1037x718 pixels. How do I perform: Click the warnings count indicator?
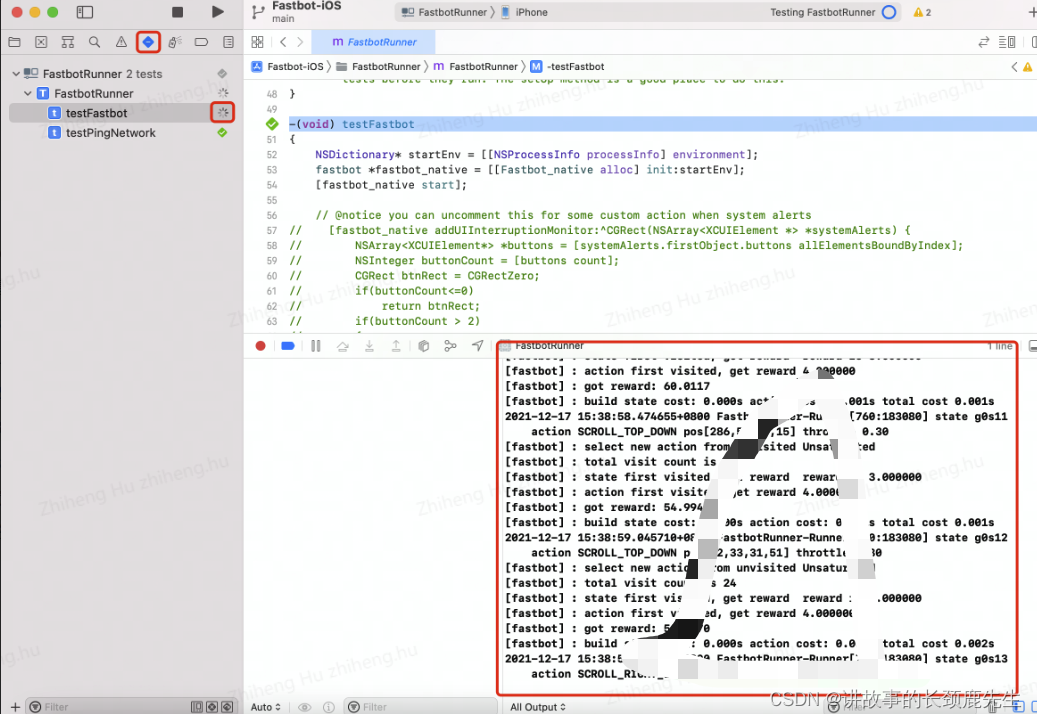tap(922, 12)
